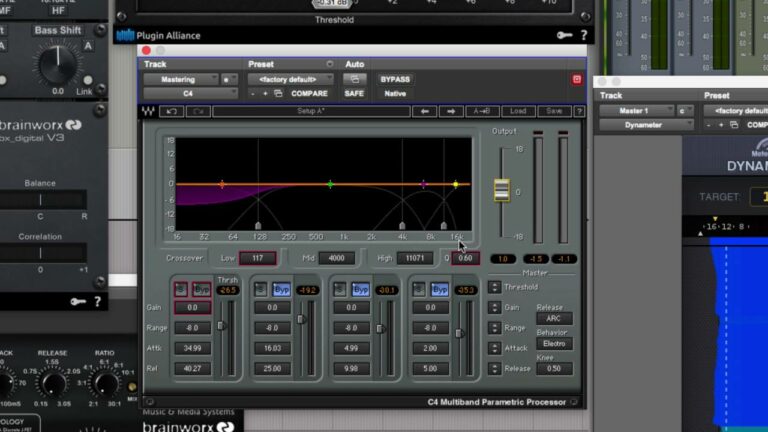Adjust the Master Attack stepper
Screen dimensions: 768x432
pos(494,348)
